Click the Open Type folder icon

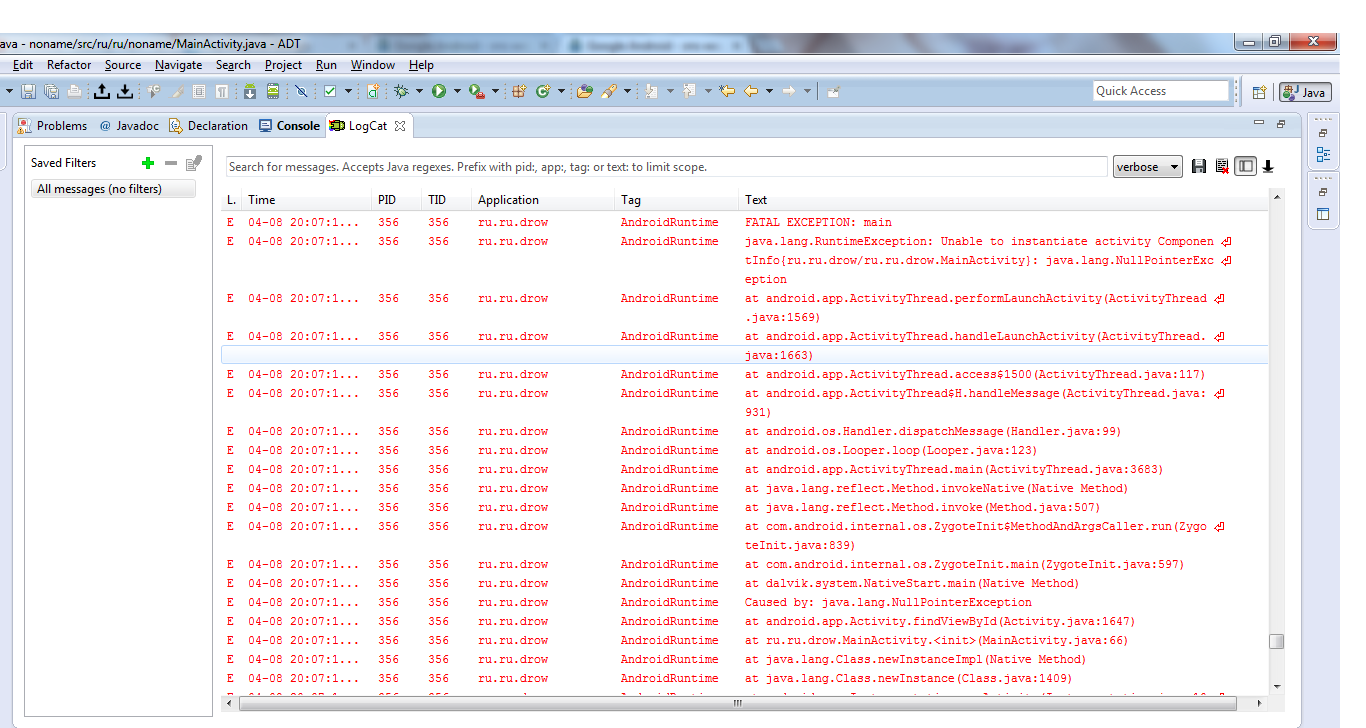click(x=585, y=91)
